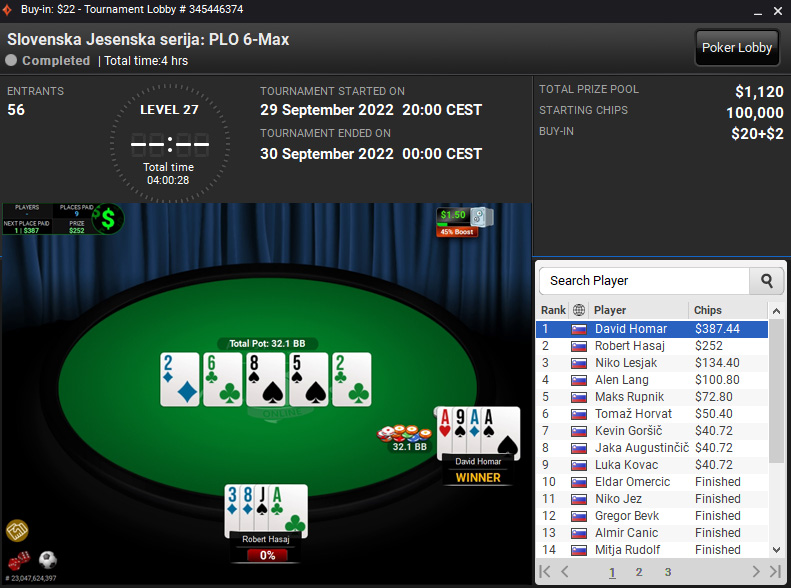The image size is (791, 588).
Task: Click the search magnifier icon
Action: coord(767,281)
